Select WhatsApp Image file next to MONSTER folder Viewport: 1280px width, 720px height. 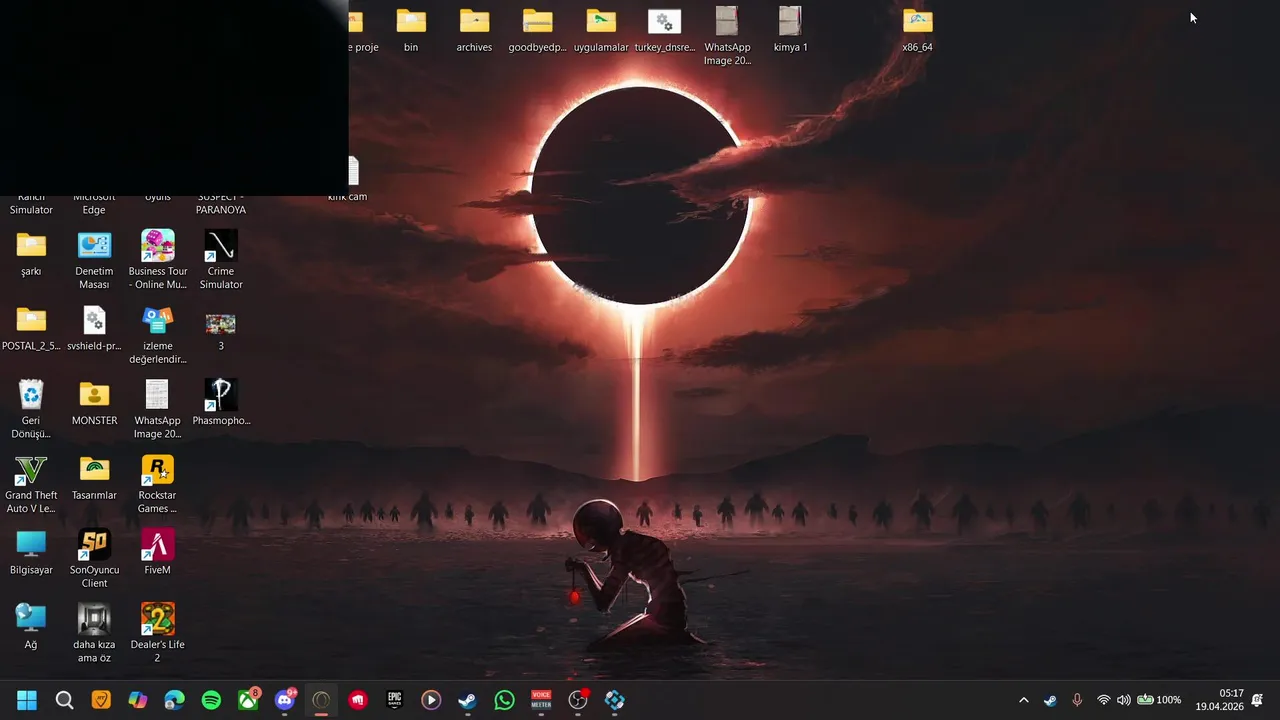(157, 408)
